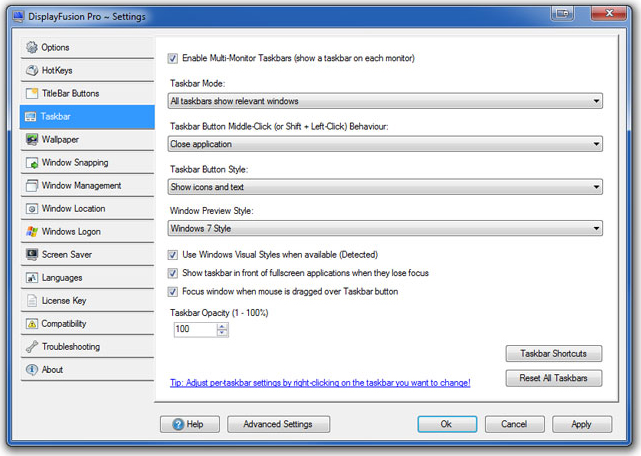Select TitleBar Buttons in the sidebar
This screenshot has width=641, height=456.
pos(87,93)
